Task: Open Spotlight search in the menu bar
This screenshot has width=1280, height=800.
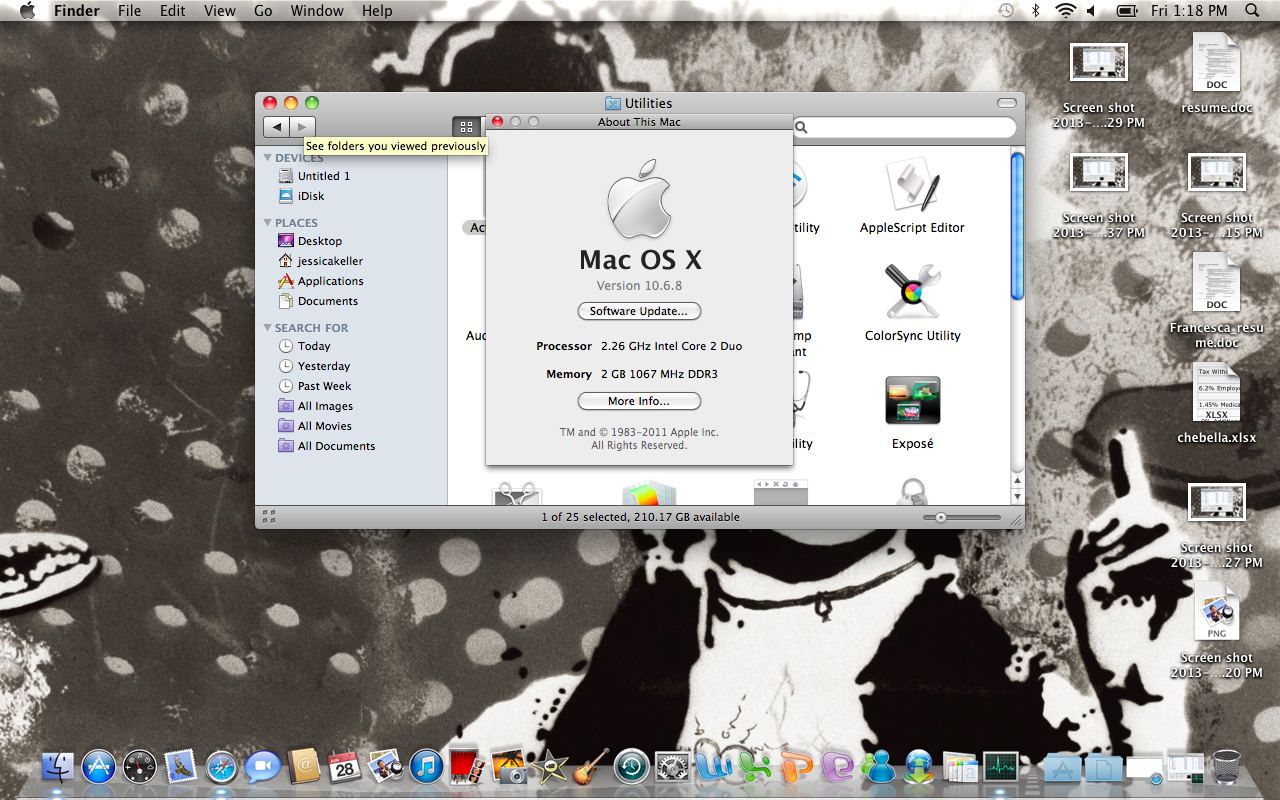Action: click(1252, 11)
